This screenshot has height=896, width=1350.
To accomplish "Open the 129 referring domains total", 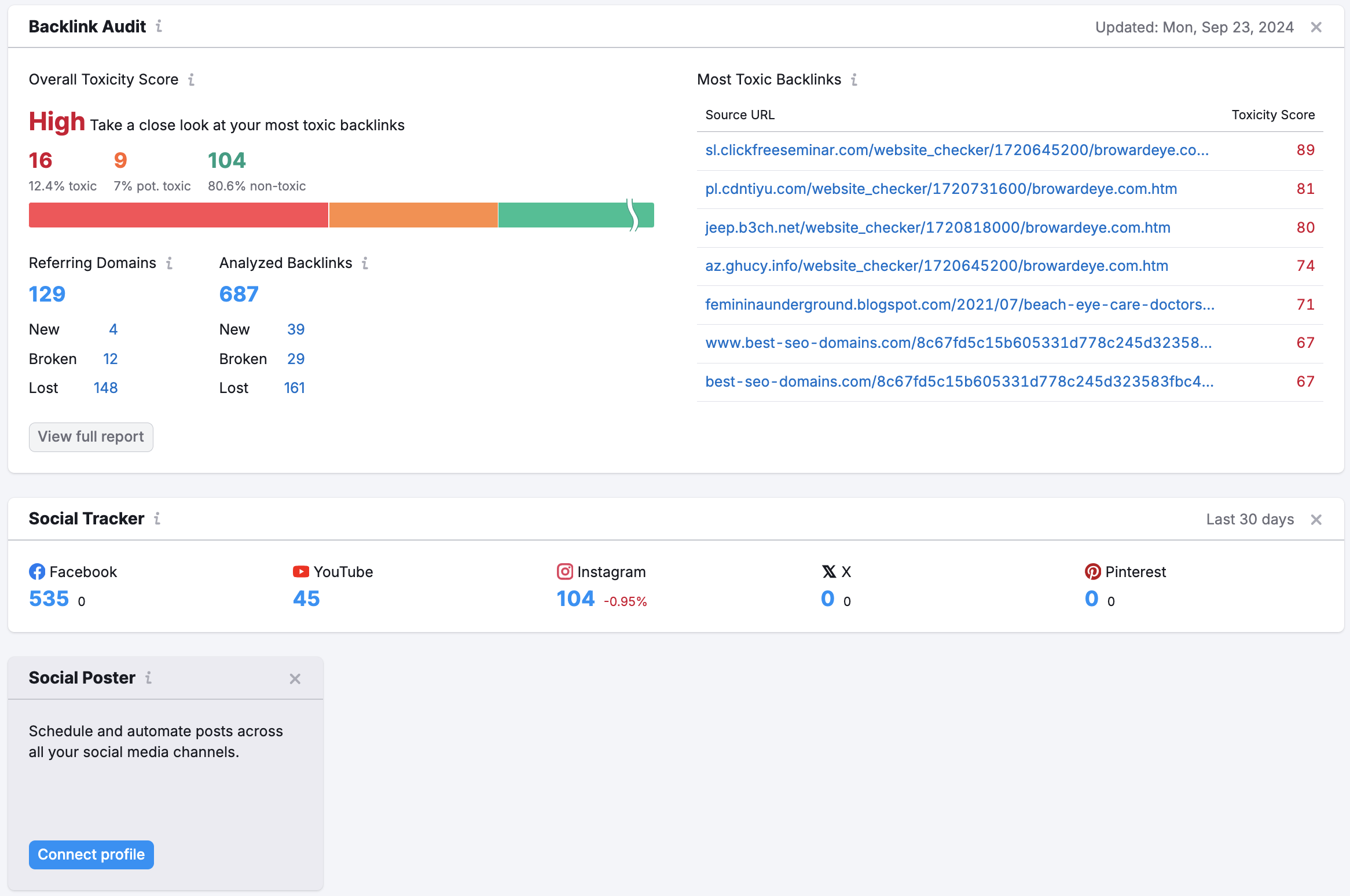I will coord(47,295).
